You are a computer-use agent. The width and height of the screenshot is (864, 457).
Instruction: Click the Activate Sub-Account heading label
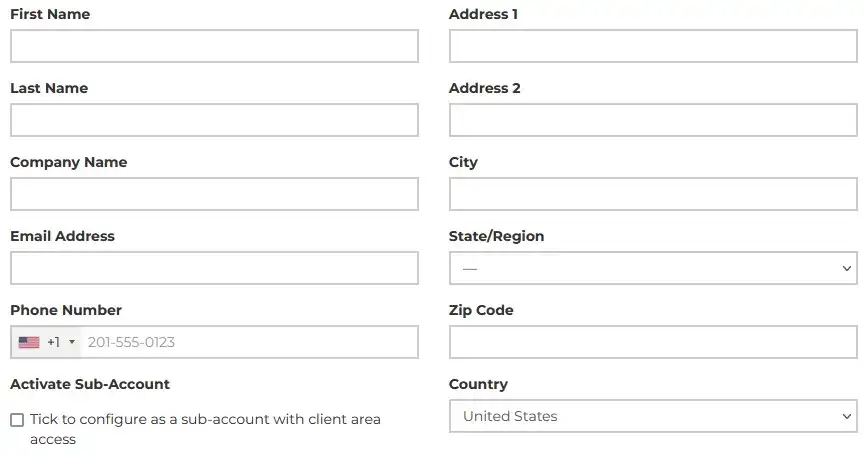(x=90, y=384)
